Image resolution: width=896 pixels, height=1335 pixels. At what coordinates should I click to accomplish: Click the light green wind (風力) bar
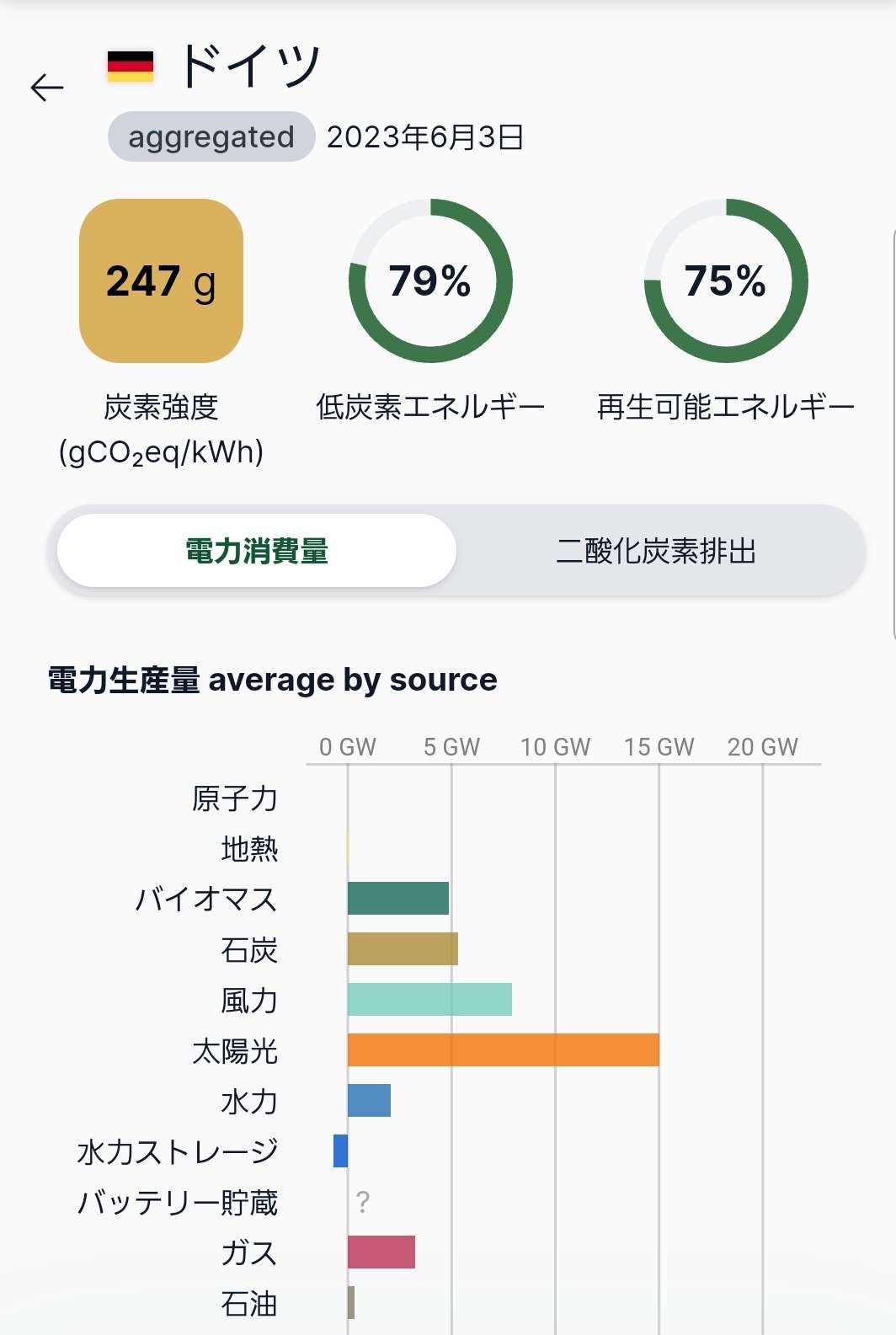coord(429,1000)
